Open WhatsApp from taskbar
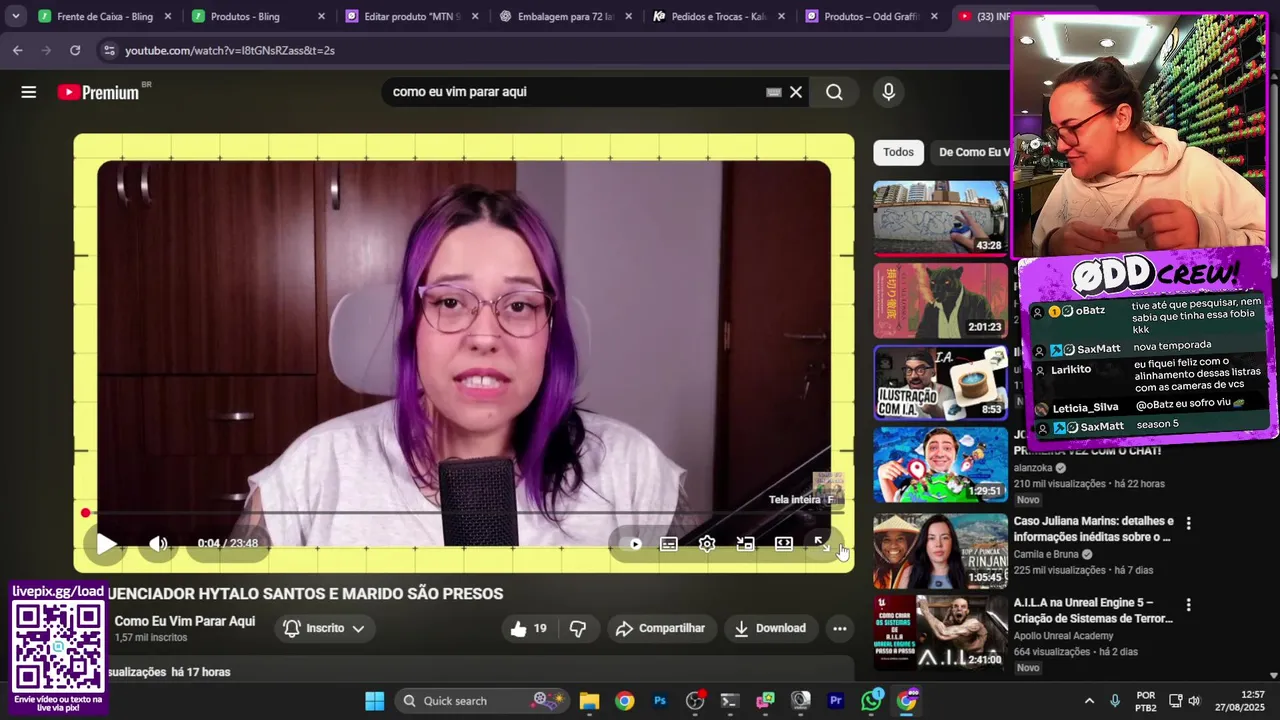This screenshot has width=1280, height=720. click(872, 701)
